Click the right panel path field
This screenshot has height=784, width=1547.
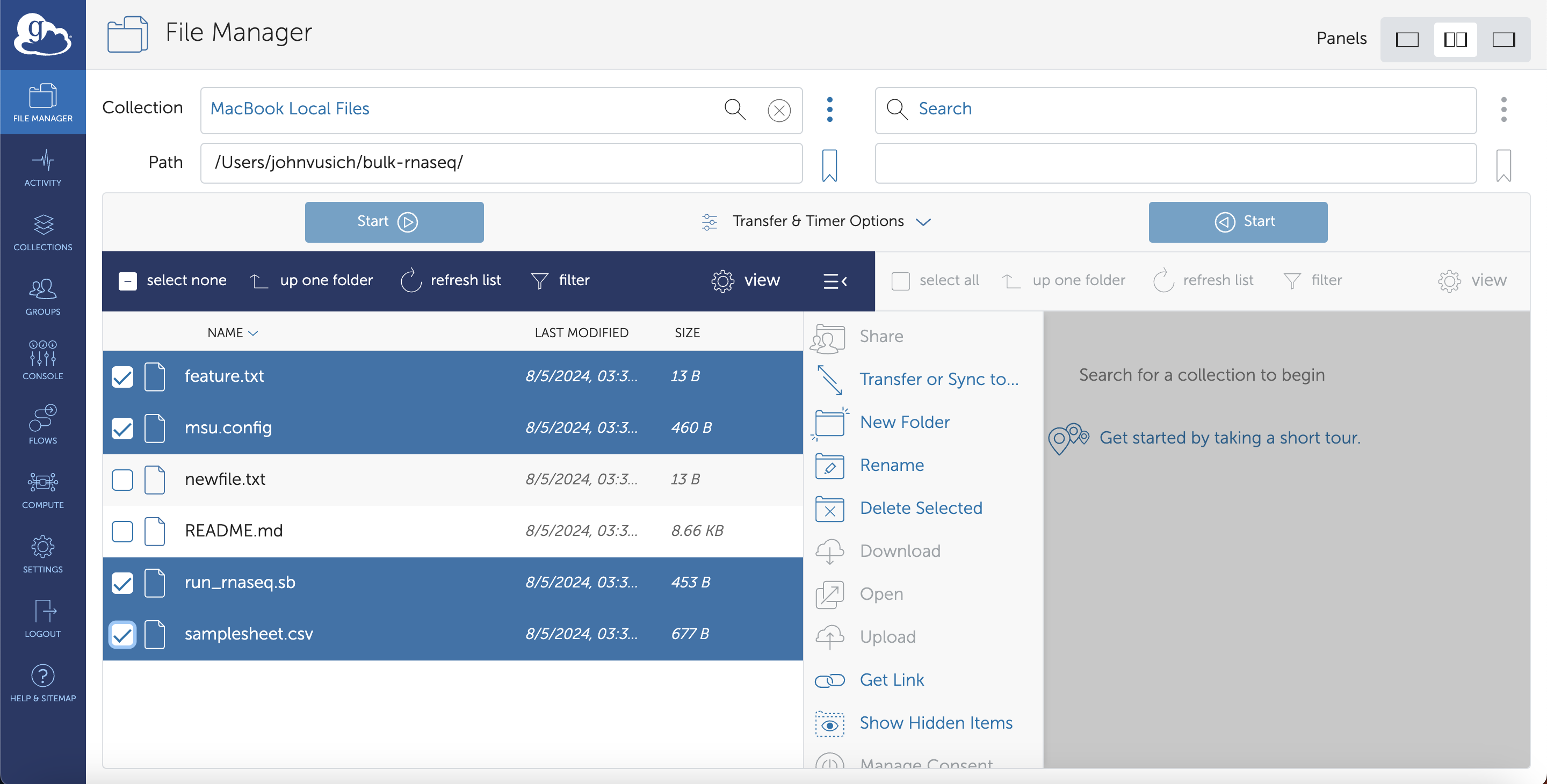pos(1175,163)
